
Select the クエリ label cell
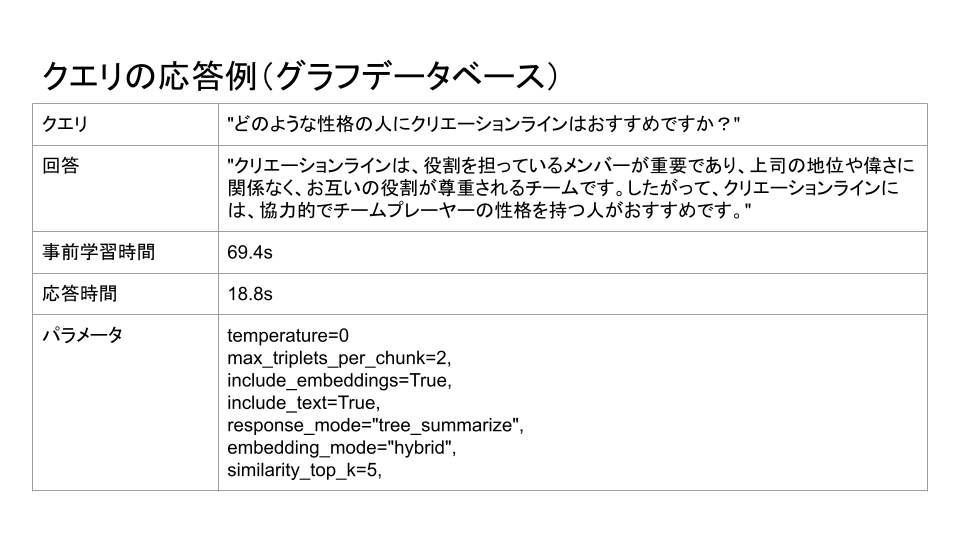(x=126, y=124)
